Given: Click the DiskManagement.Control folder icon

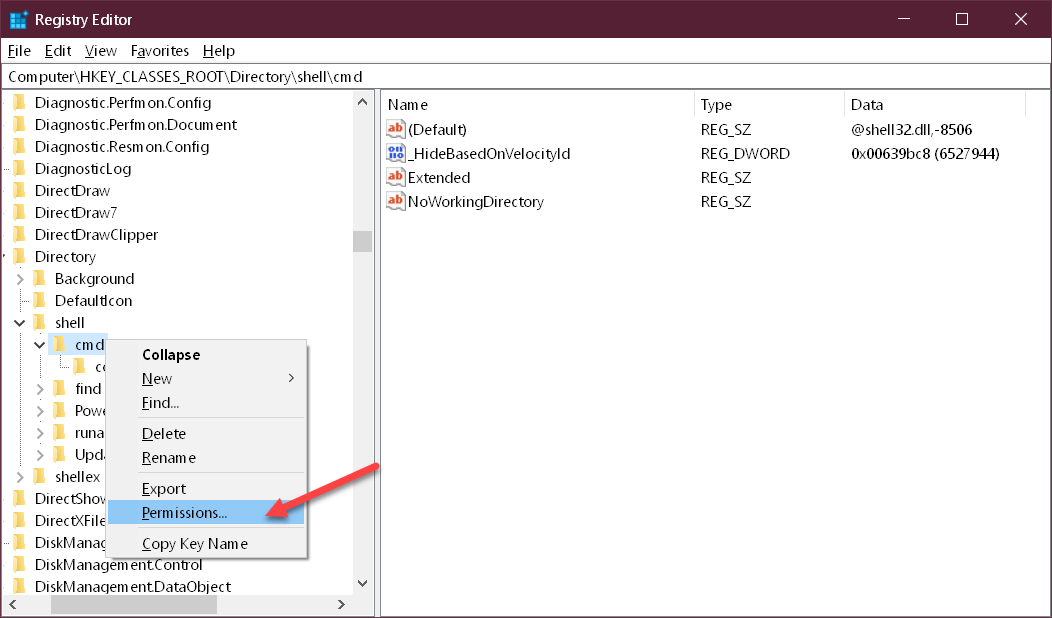Looking at the screenshot, I should (x=19, y=565).
